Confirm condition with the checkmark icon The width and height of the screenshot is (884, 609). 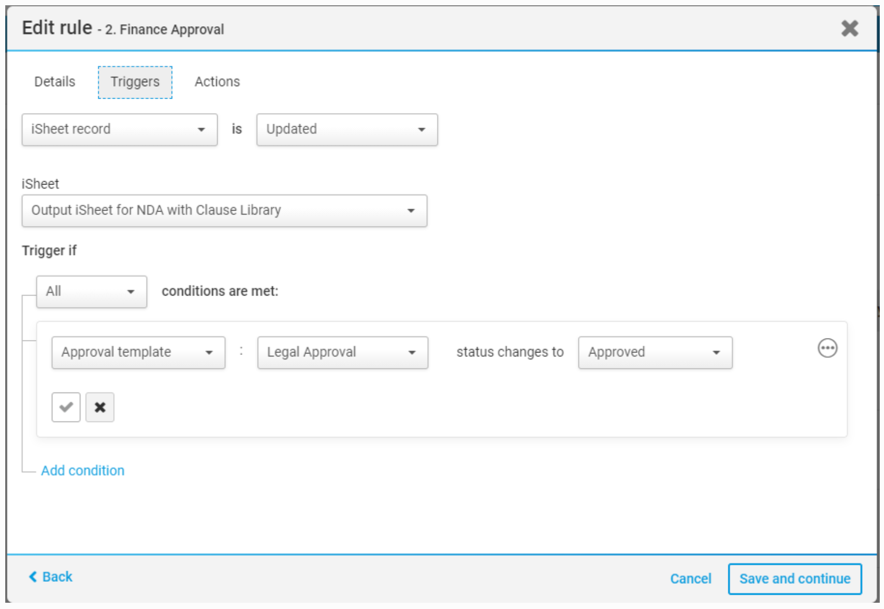click(x=66, y=407)
